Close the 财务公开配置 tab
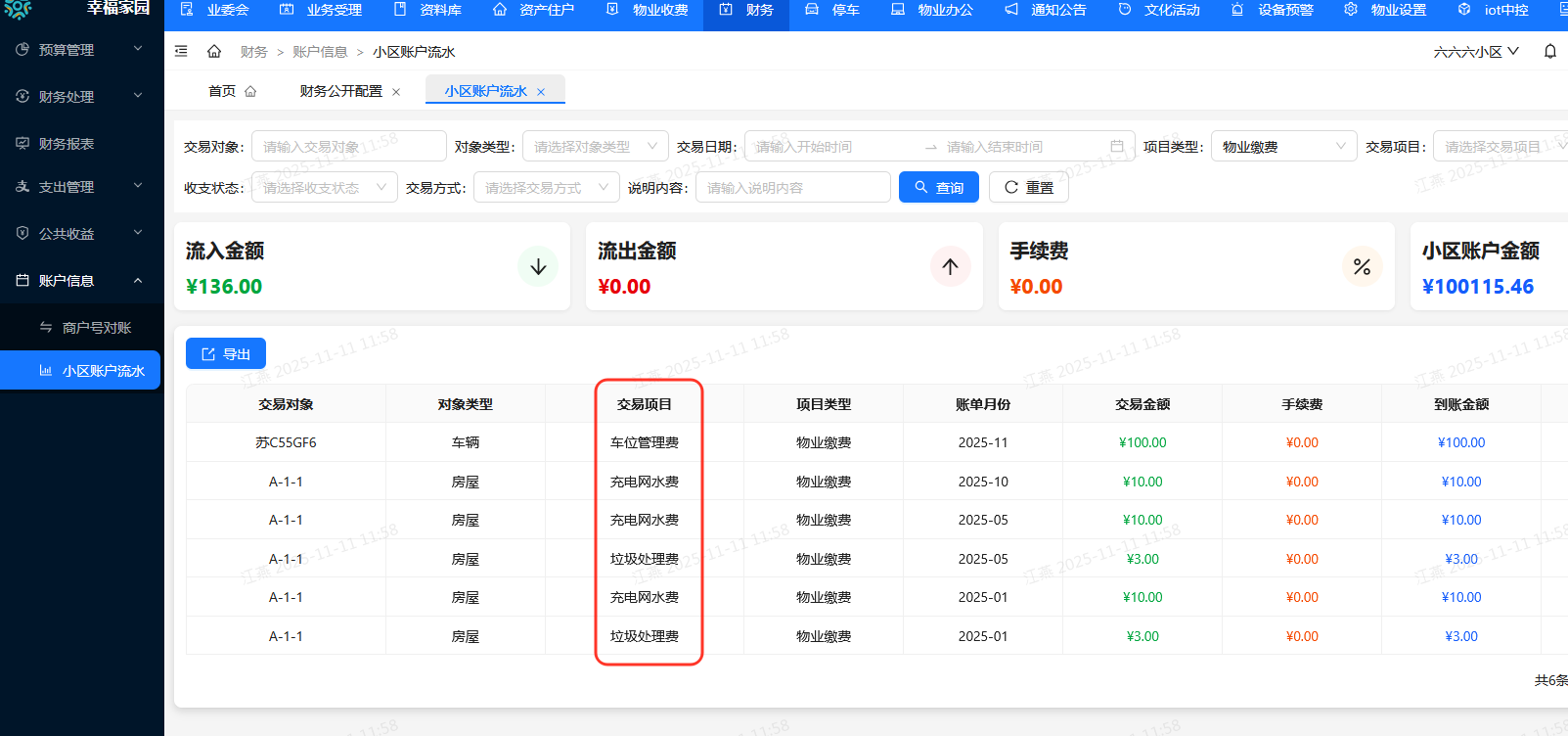Screen dimensions: 1568x736 [x=396, y=92]
